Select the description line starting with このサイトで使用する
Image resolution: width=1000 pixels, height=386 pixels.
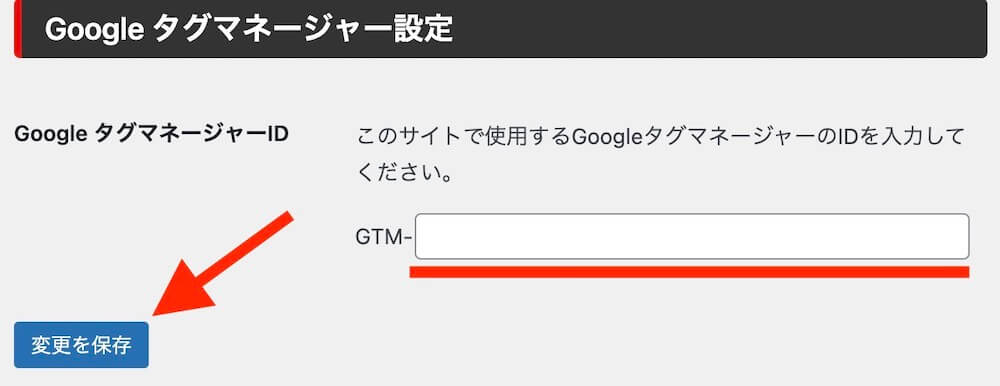point(659,137)
